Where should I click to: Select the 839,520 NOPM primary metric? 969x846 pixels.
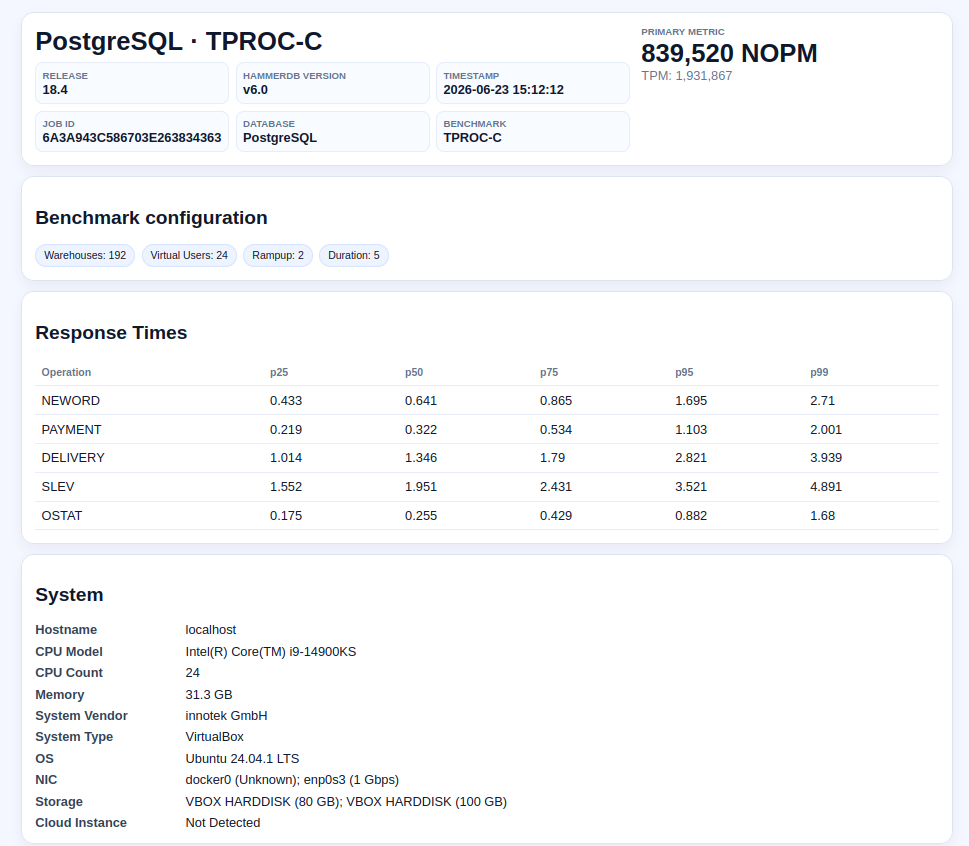(x=729, y=53)
